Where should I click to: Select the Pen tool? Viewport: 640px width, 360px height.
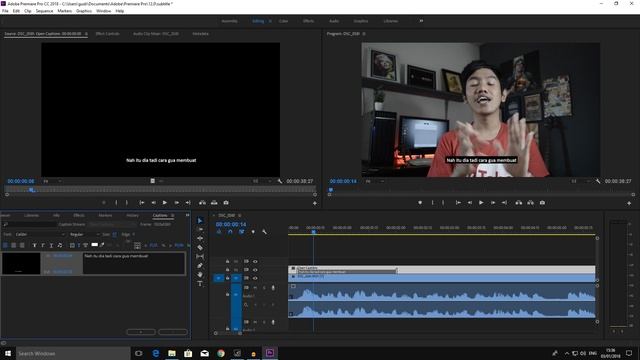coord(200,266)
